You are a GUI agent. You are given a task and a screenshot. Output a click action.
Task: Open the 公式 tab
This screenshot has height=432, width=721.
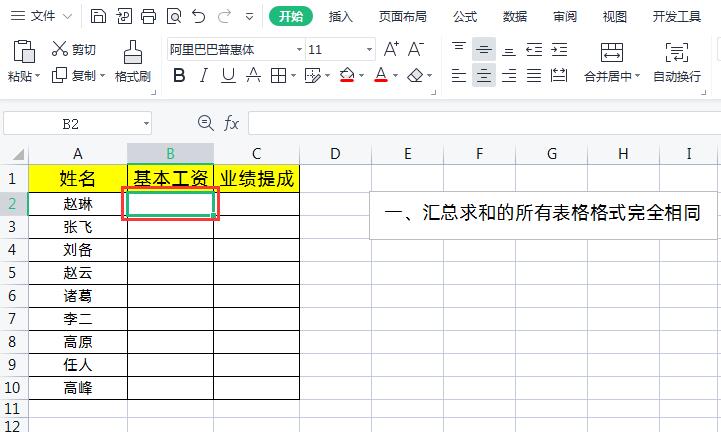click(465, 17)
